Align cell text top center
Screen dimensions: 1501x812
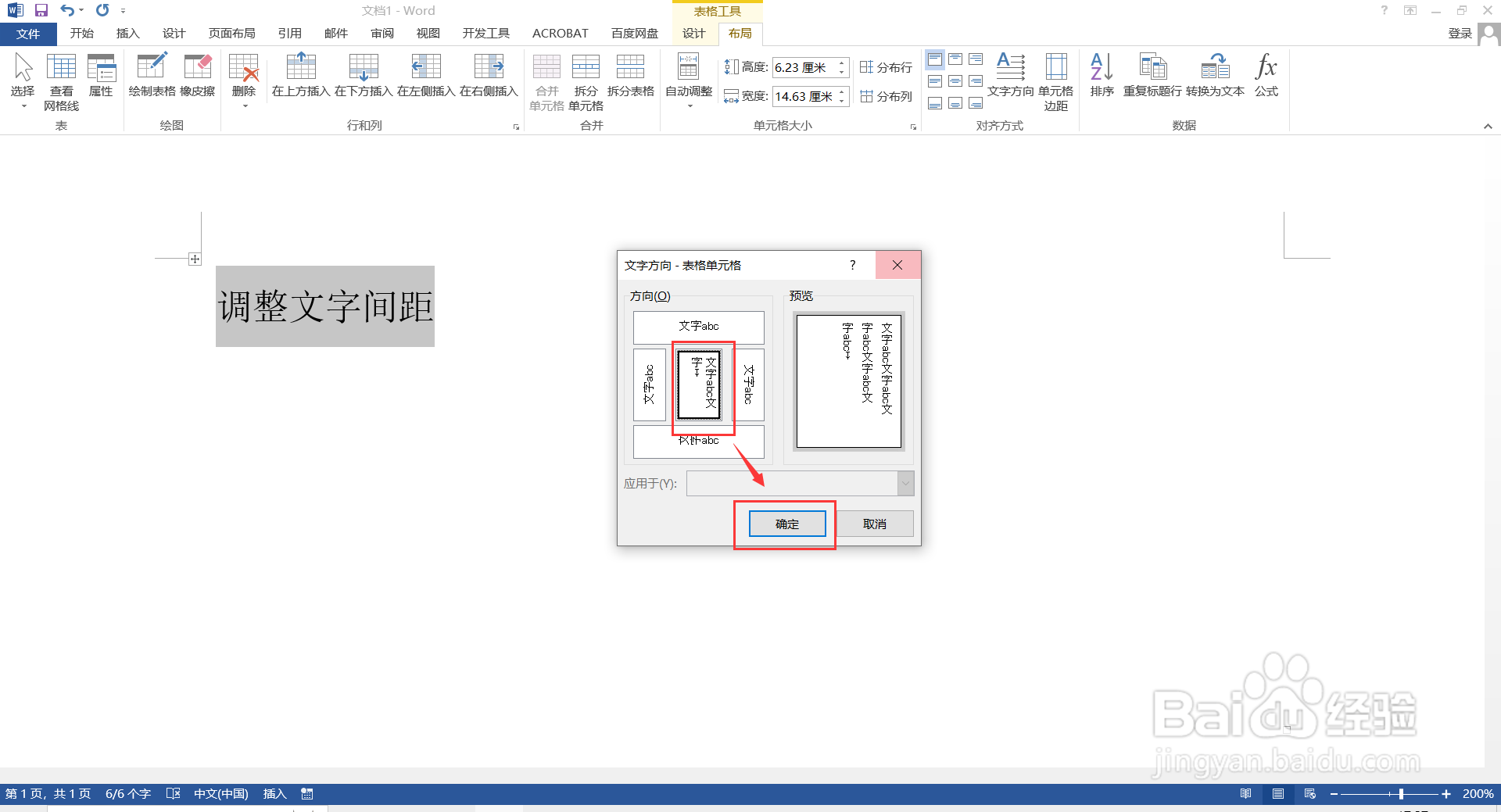pyautogui.click(x=955, y=59)
